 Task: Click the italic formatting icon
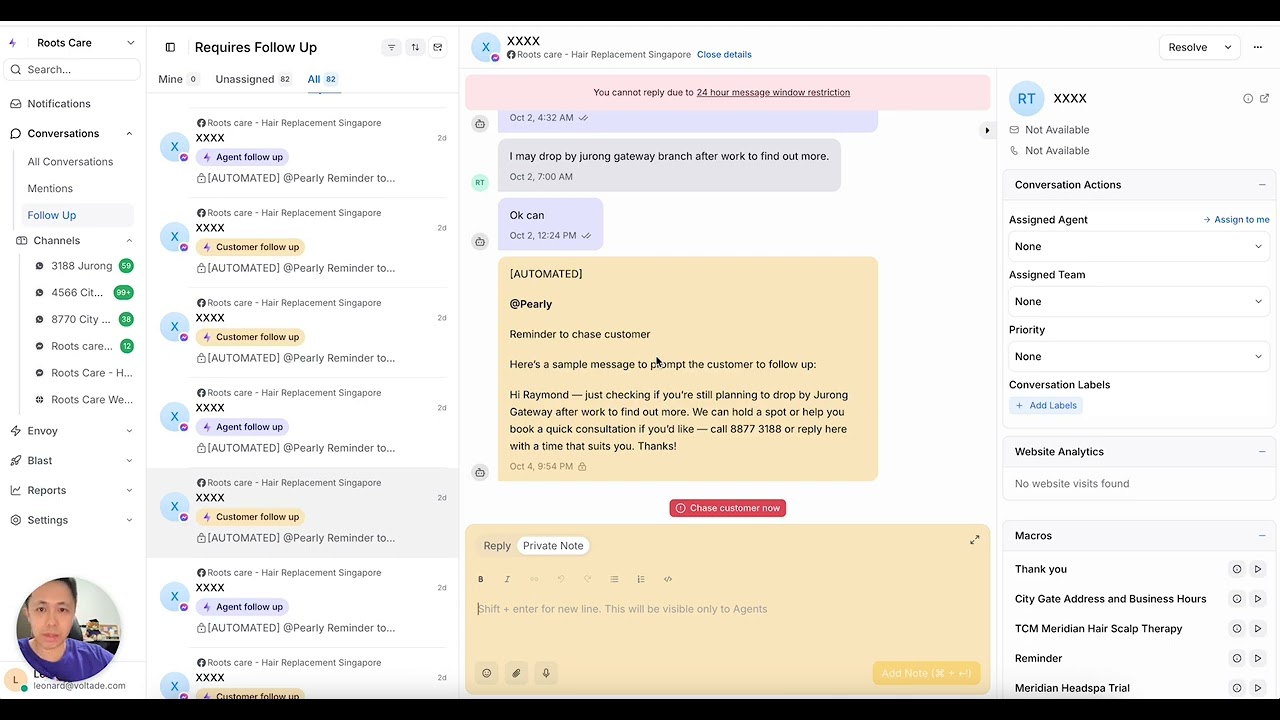507,579
